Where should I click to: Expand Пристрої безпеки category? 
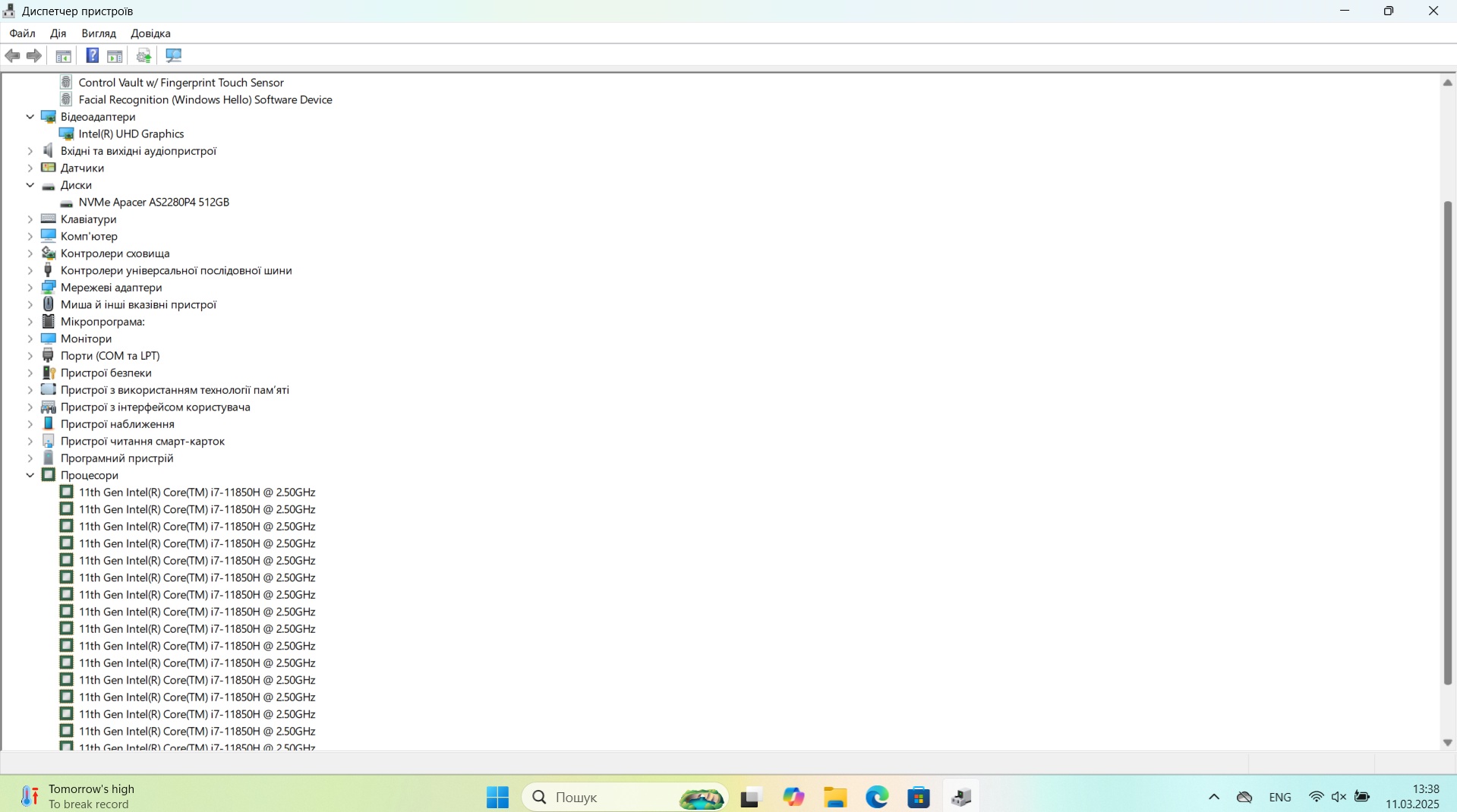(x=30, y=373)
